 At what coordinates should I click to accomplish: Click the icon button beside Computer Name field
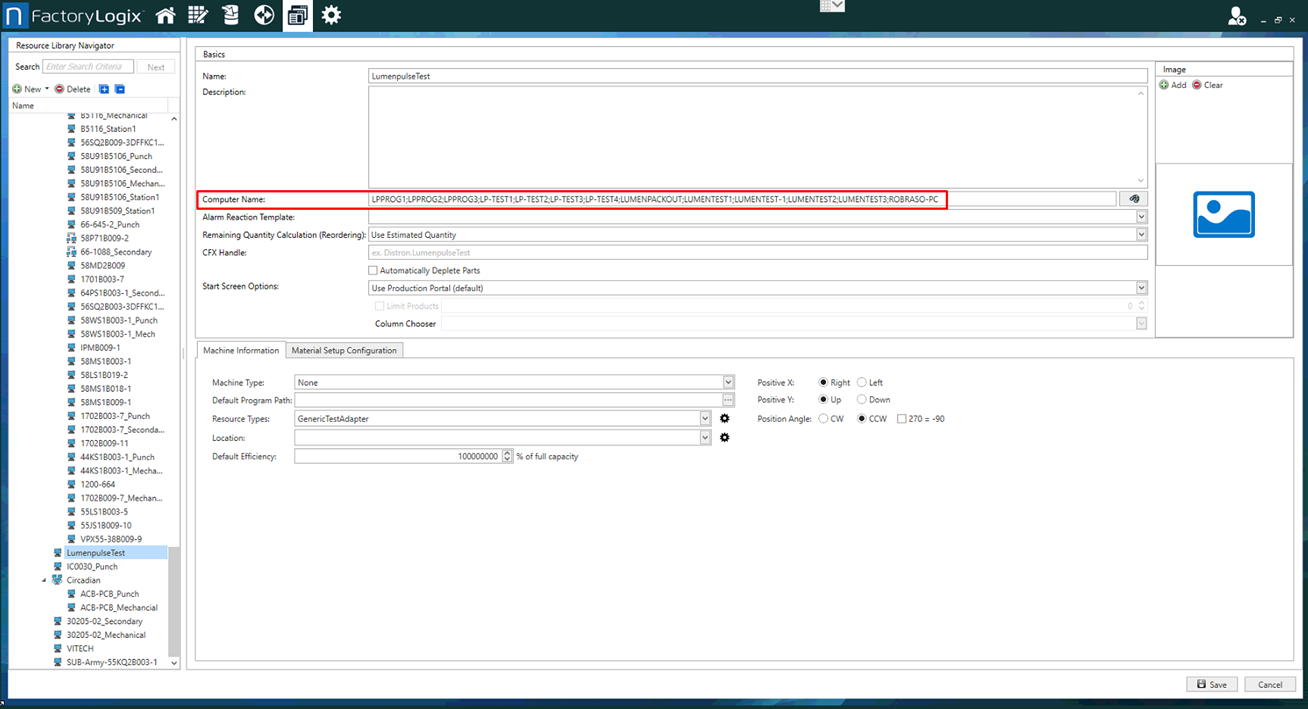pos(1134,199)
